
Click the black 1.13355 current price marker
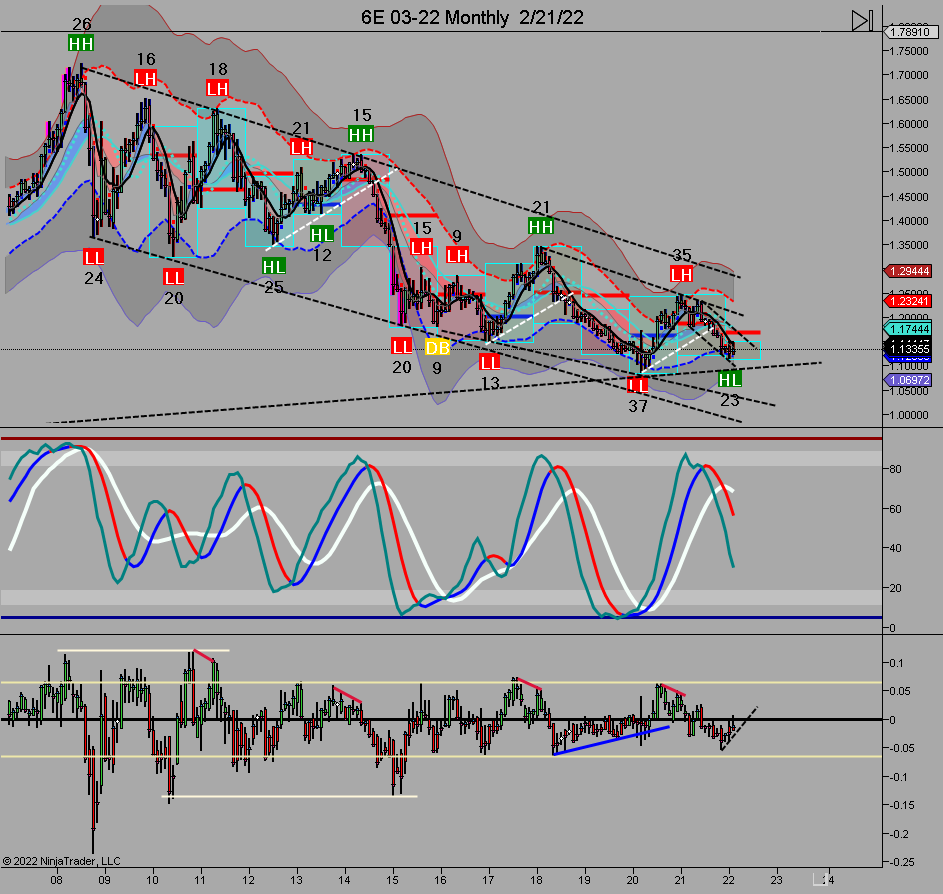[908, 349]
